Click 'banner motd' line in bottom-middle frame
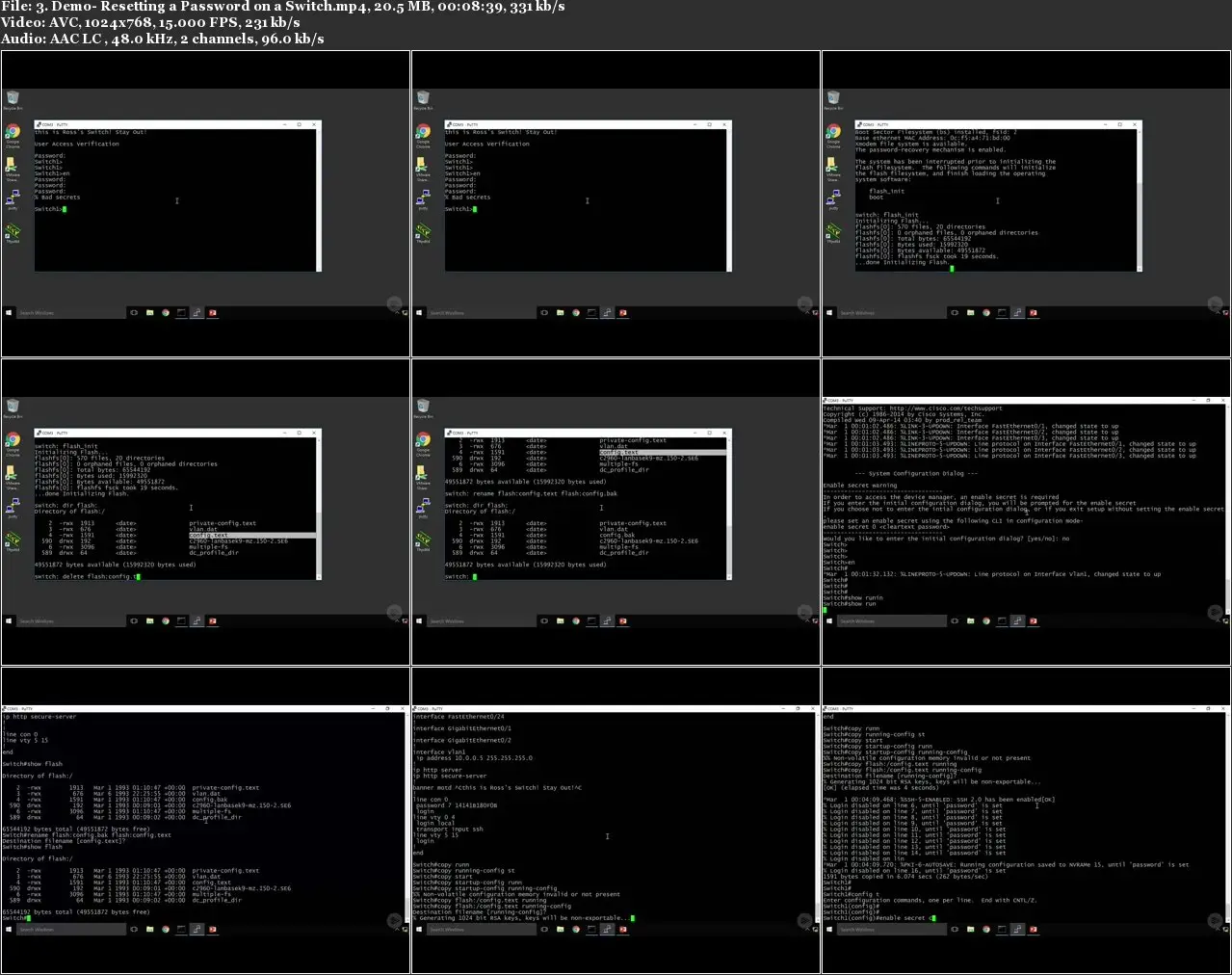 click(497, 788)
